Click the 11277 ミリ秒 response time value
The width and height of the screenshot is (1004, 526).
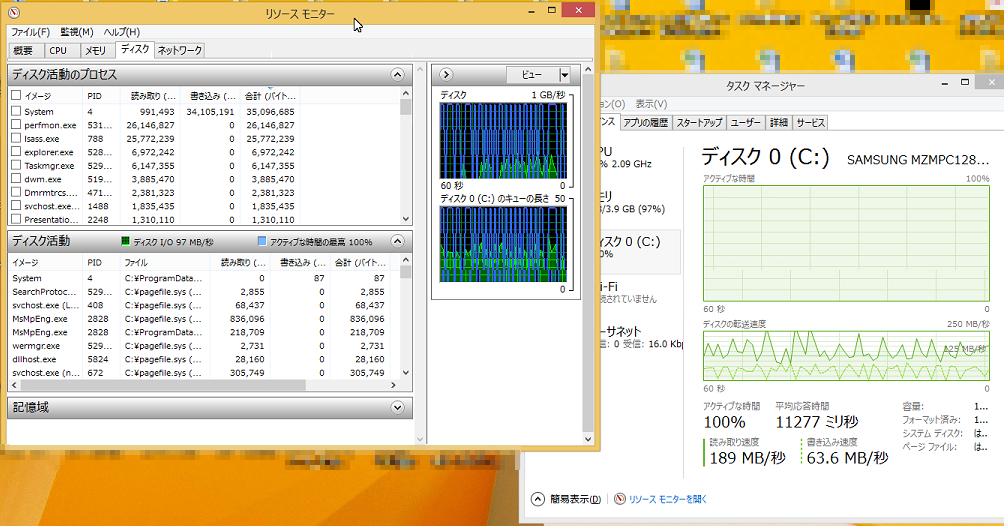817,422
